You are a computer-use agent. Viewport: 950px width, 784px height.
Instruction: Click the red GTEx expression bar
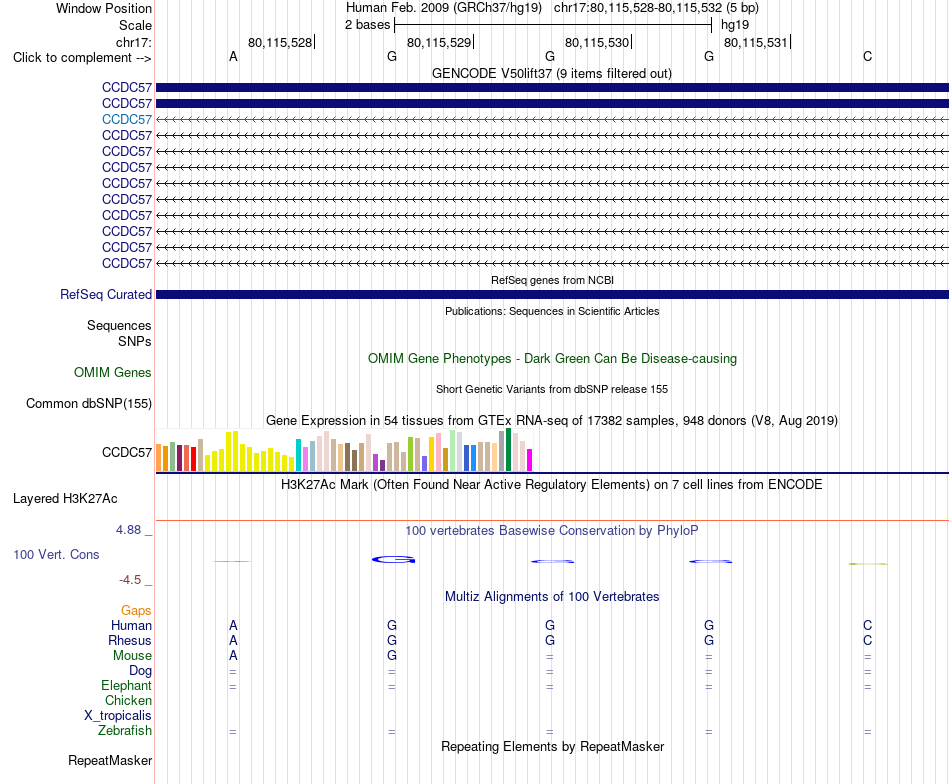[193, 459]
